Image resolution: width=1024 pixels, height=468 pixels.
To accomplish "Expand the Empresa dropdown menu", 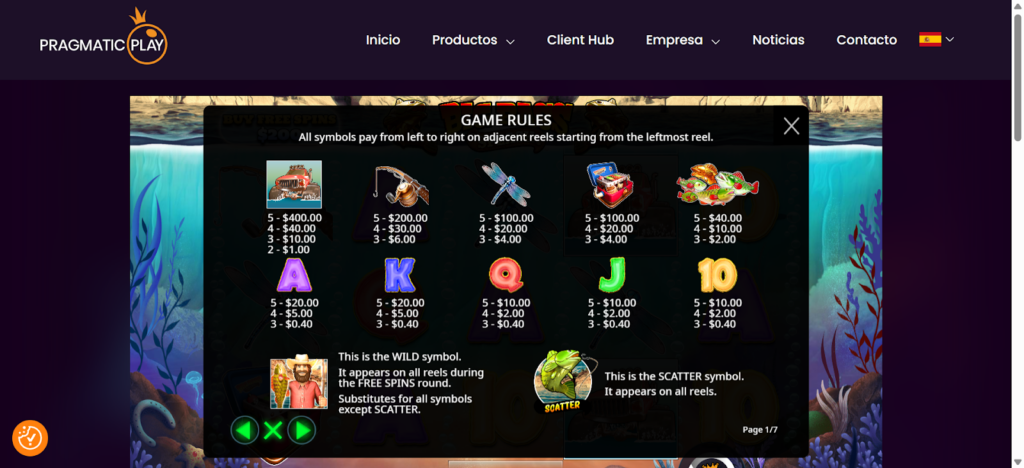I will (x=682, y=40).
